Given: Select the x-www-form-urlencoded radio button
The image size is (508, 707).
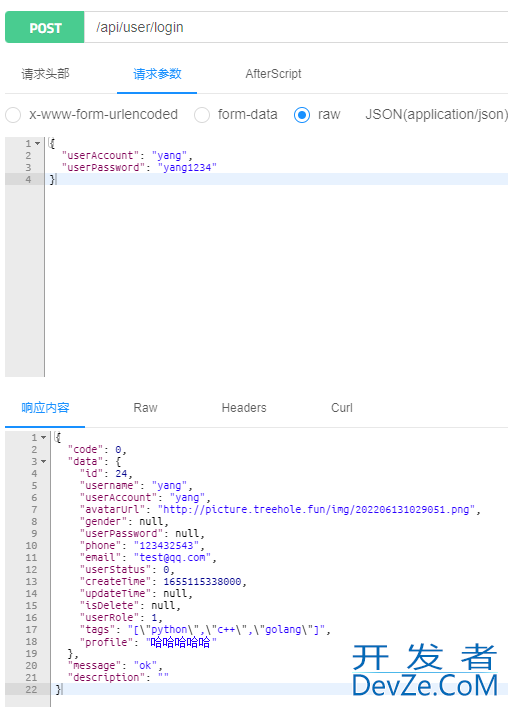Looking at the screenshot, I should (x=13, y=115).
